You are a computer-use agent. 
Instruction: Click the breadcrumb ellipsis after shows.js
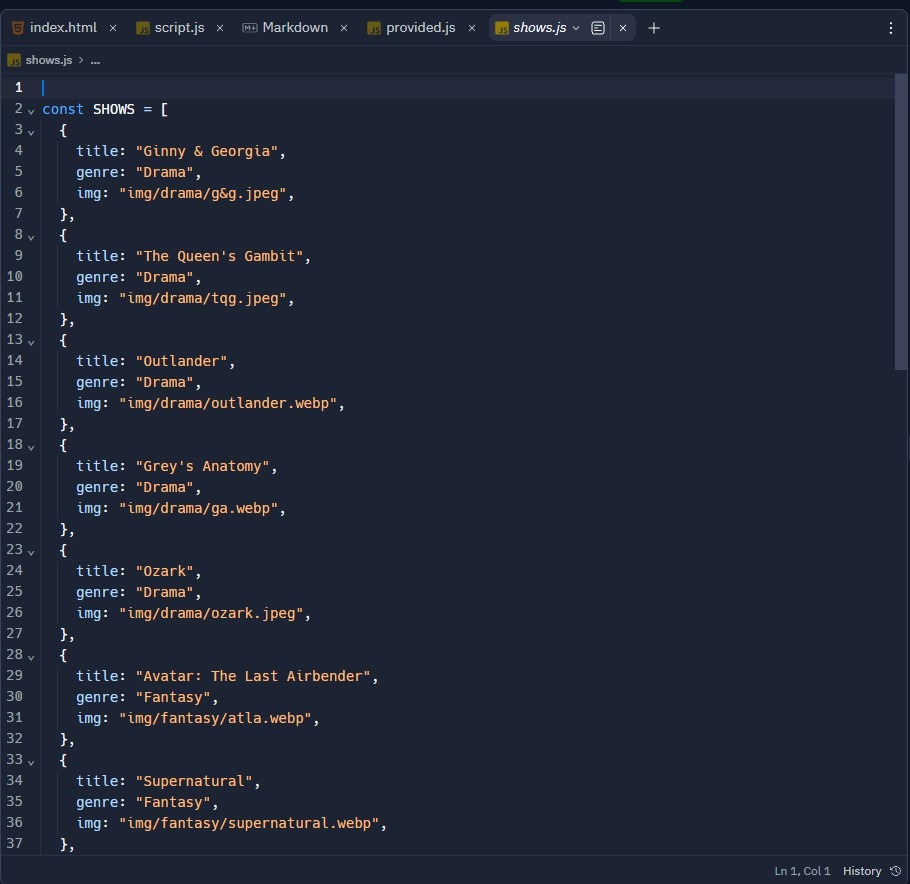pyautogui.click(x=95, y=60)
